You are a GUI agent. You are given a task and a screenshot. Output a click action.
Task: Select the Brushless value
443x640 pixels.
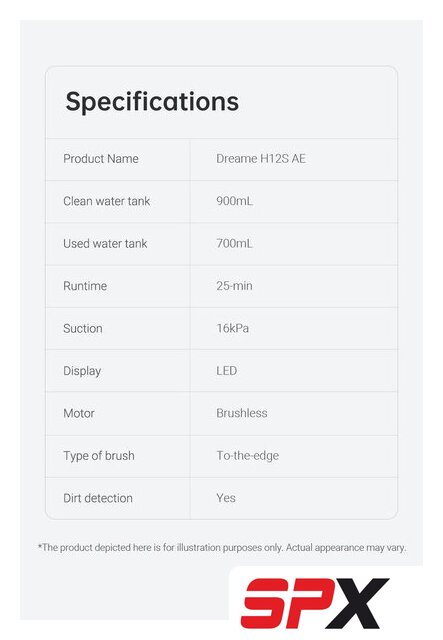click(x=242, y=413)
